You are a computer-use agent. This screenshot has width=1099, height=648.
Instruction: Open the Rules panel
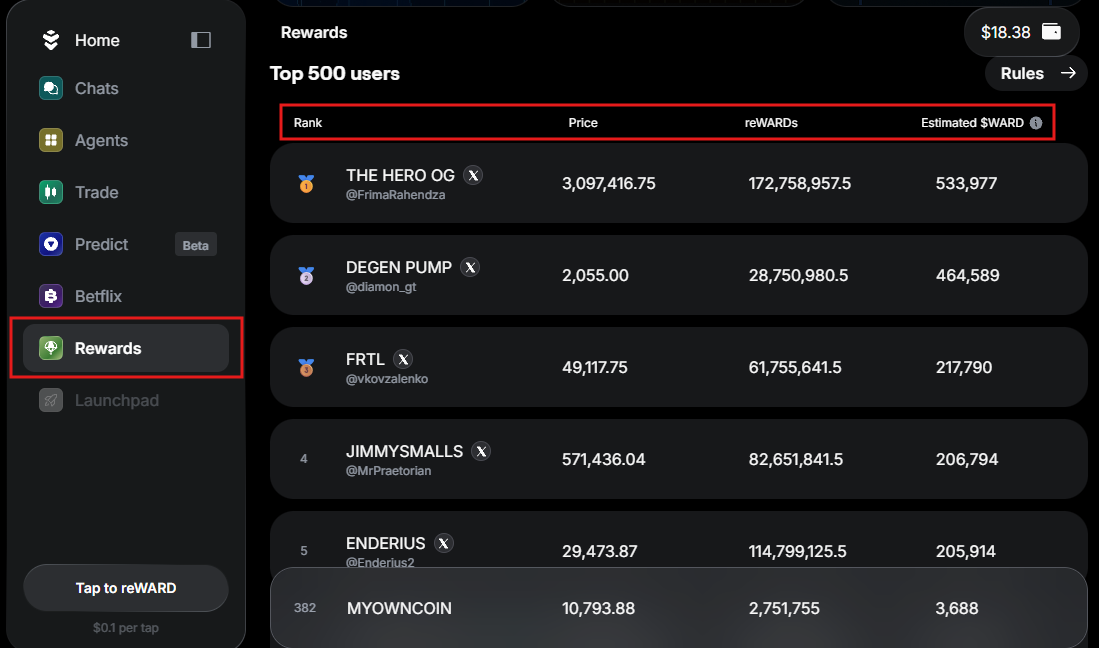(x=1035, y=72)
